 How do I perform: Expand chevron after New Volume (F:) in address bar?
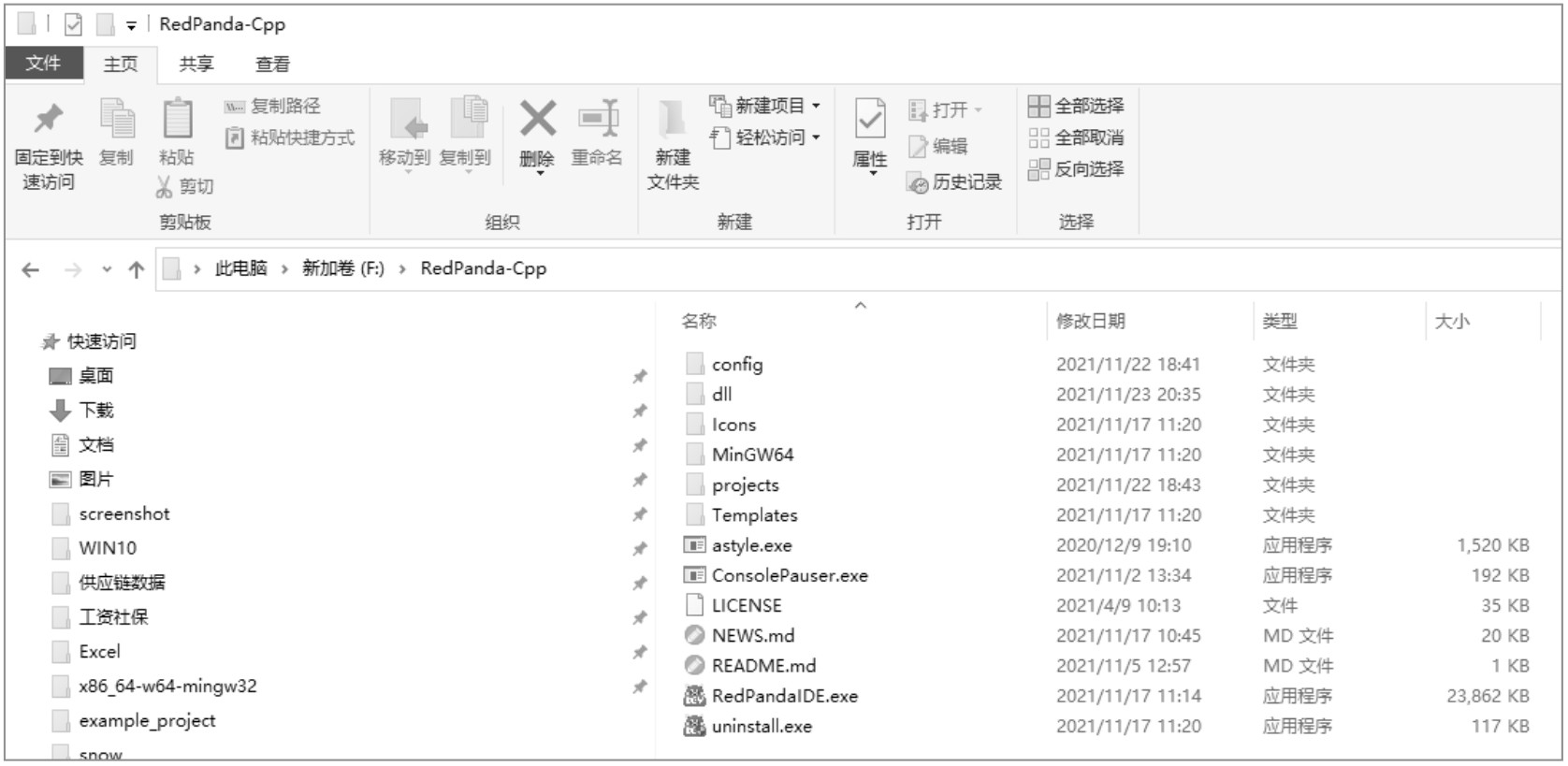pyautogui.click(x=402, y=269)
